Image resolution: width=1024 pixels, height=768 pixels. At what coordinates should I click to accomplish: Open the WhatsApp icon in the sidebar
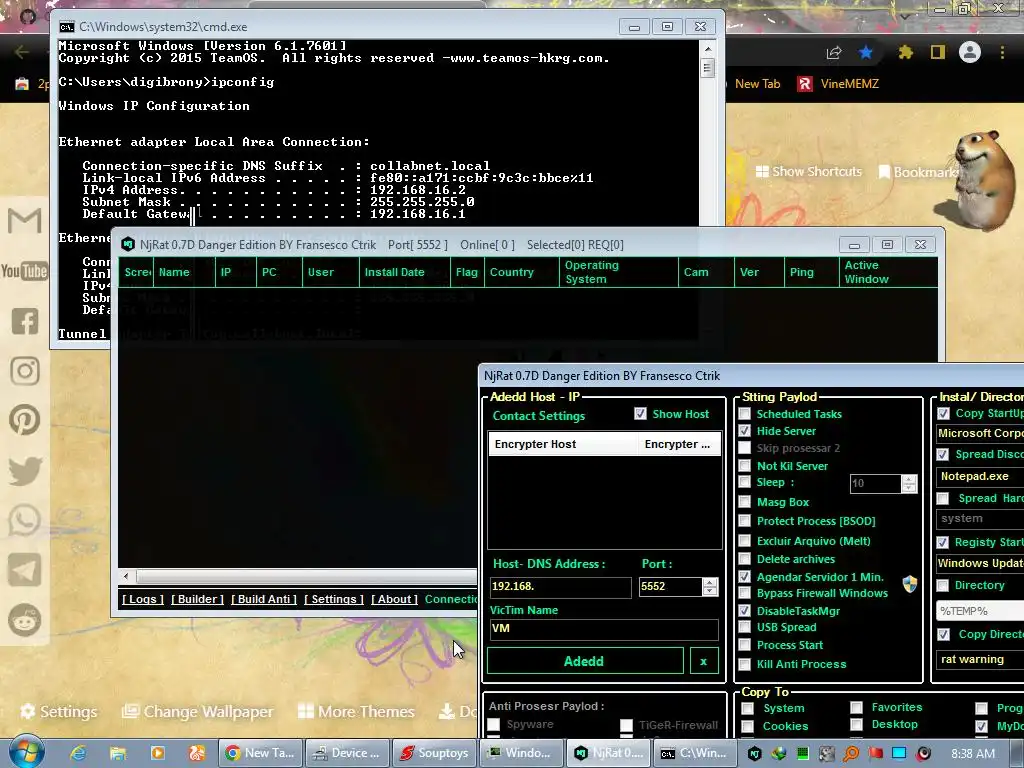coord(25,520)
